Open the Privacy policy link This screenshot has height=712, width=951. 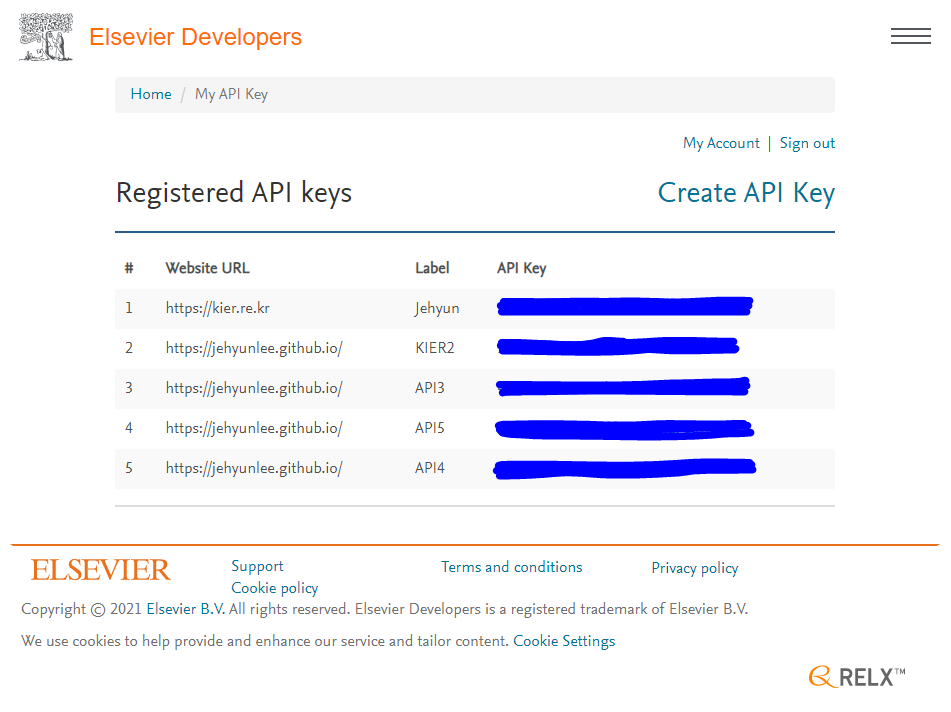coord(694,568)
